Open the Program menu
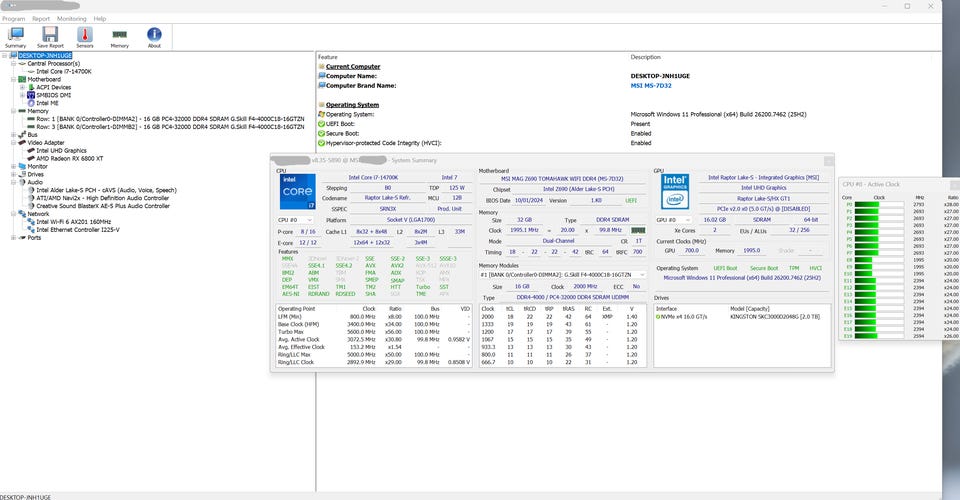Image resolution: width=960 pixels, height=500 pixels. coord(14,18)
